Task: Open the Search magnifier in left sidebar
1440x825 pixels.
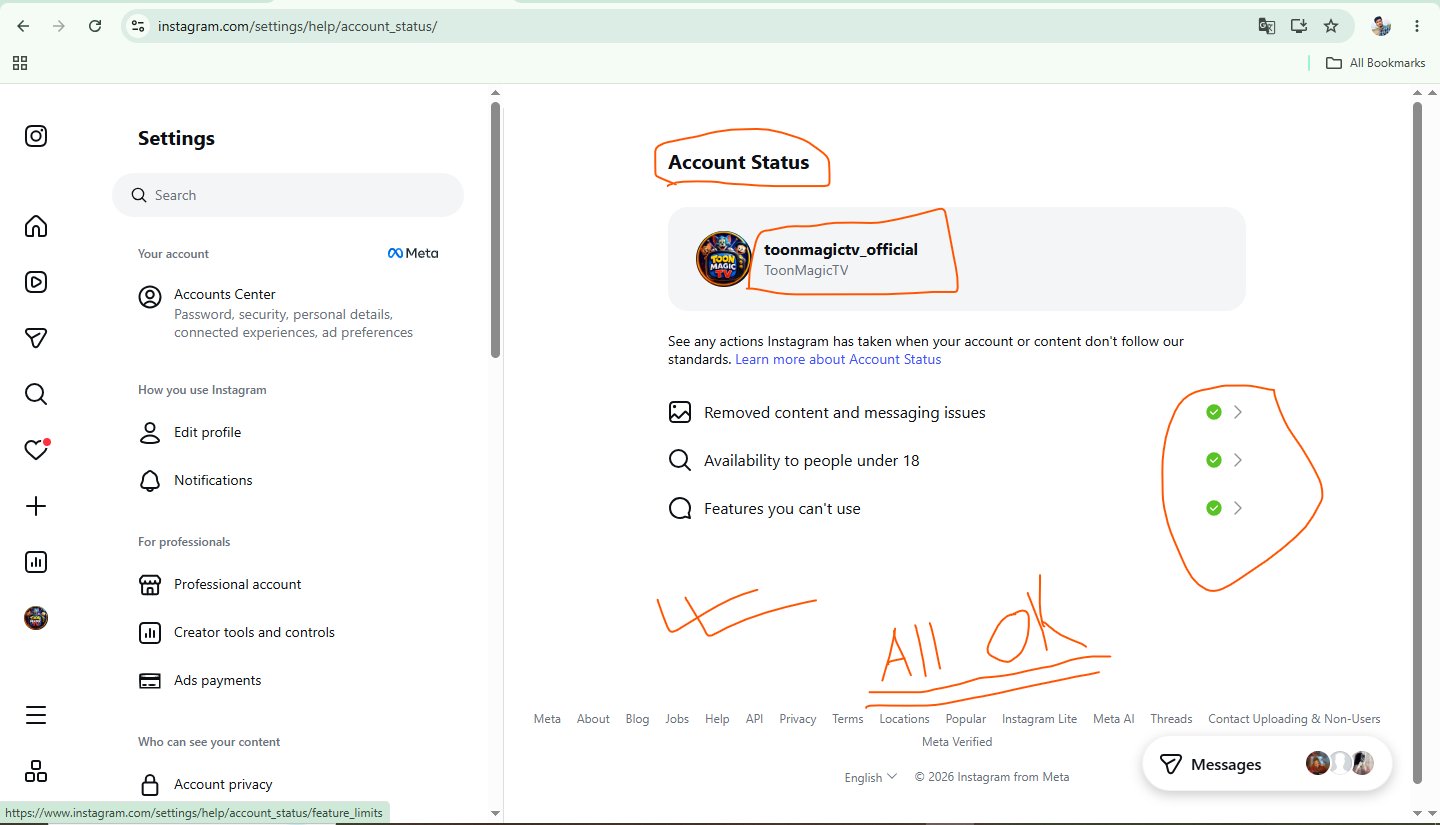Action: tap(36, 394)
